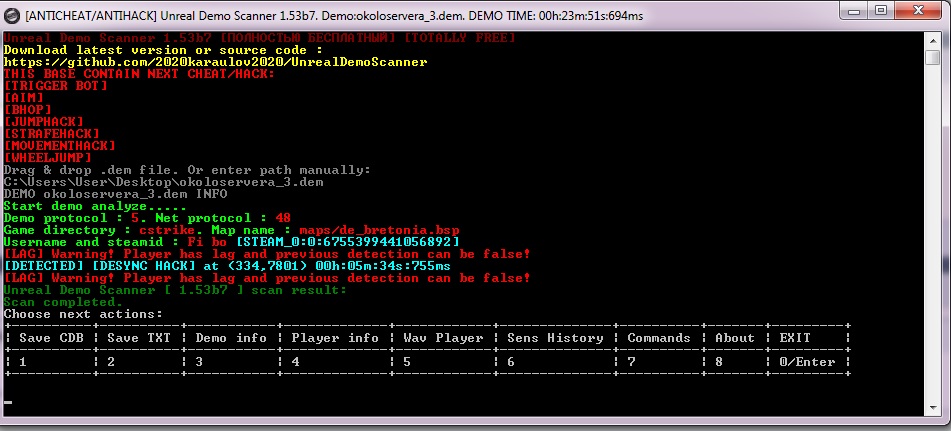Select the Player info menu cell

click(335, 338)
